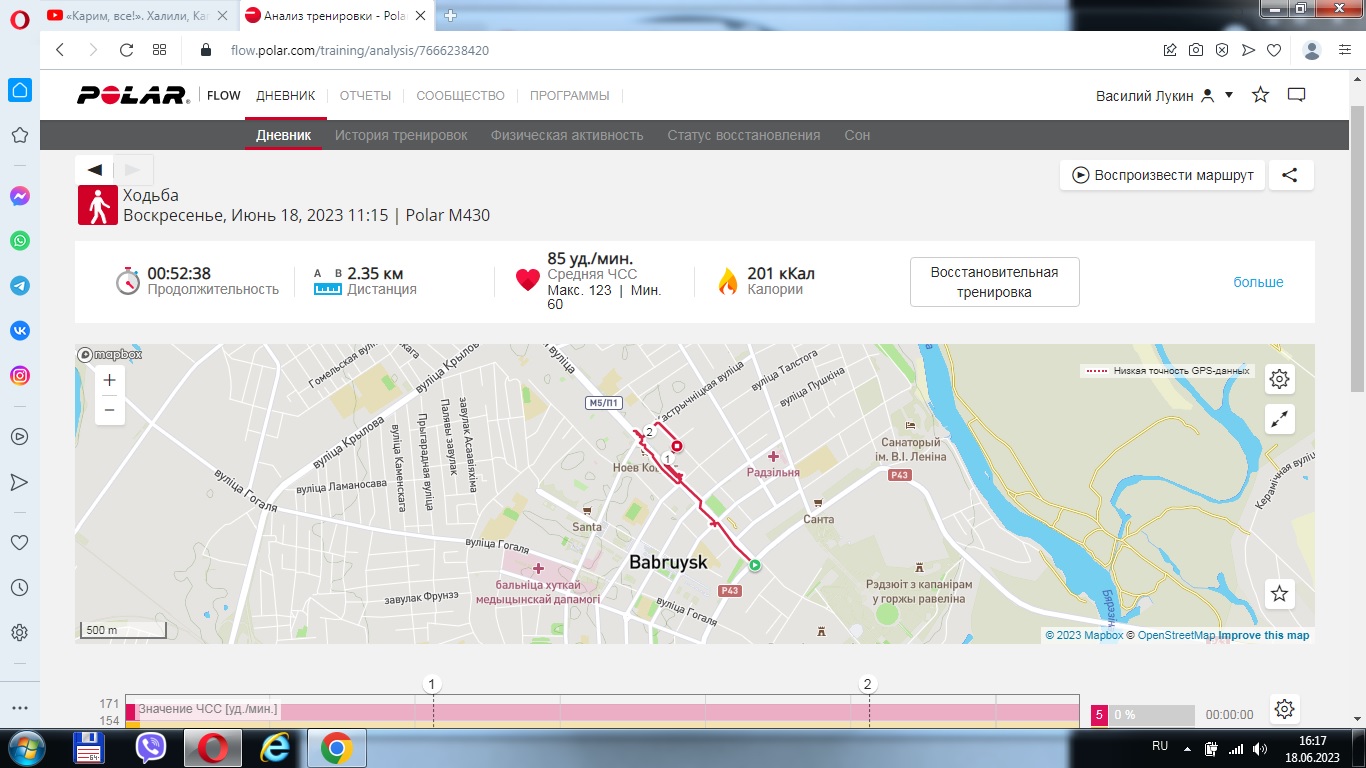Image resolution: width=1366 pixels, height=768 pixels.
Task: Reload the current page
Action: coord(126,50)
